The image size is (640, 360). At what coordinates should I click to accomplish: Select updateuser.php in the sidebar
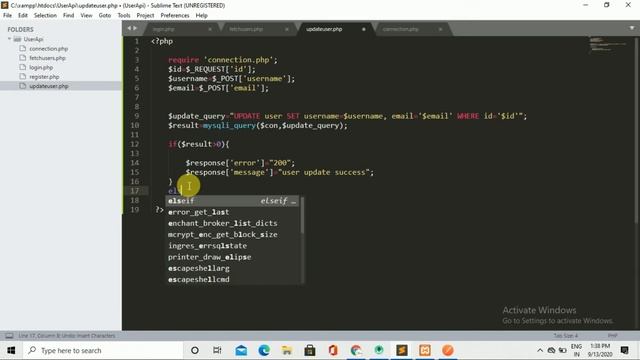49,86
